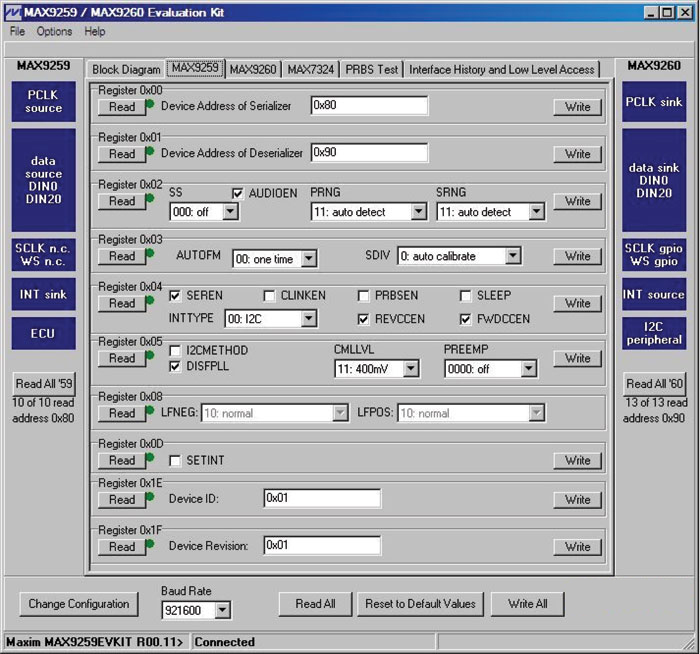Click the PCLK source block
This screenshot has width=700, height=654.
43,101
